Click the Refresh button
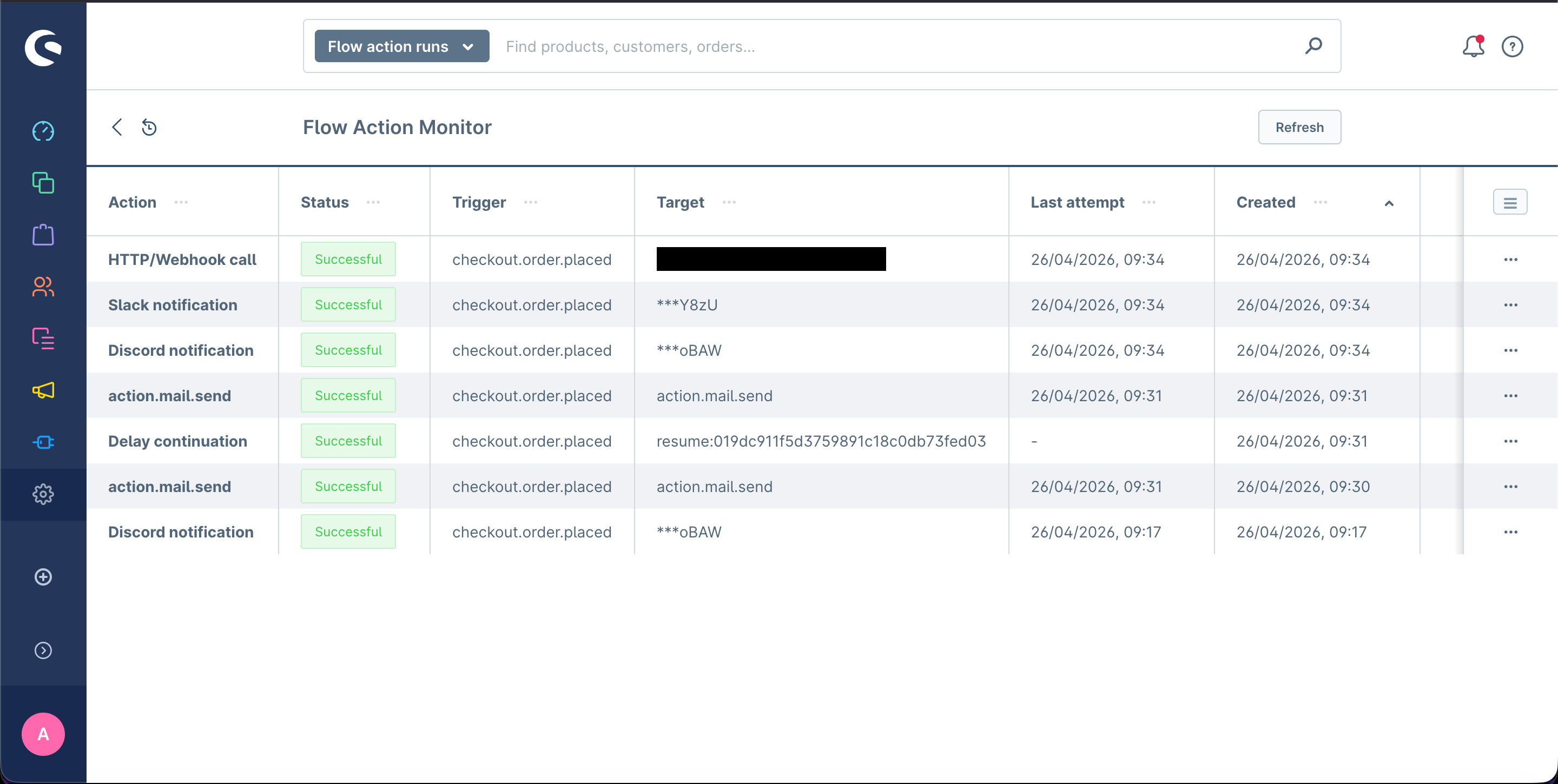This screenshot has height=784, width=1558. pyautogui.click(x=1299, y=128)
